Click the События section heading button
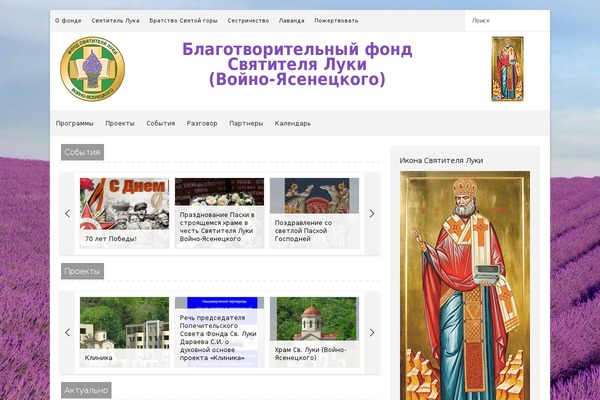This screenshot has width=600, height=400. pyautogui.click(x=82, y=152)
